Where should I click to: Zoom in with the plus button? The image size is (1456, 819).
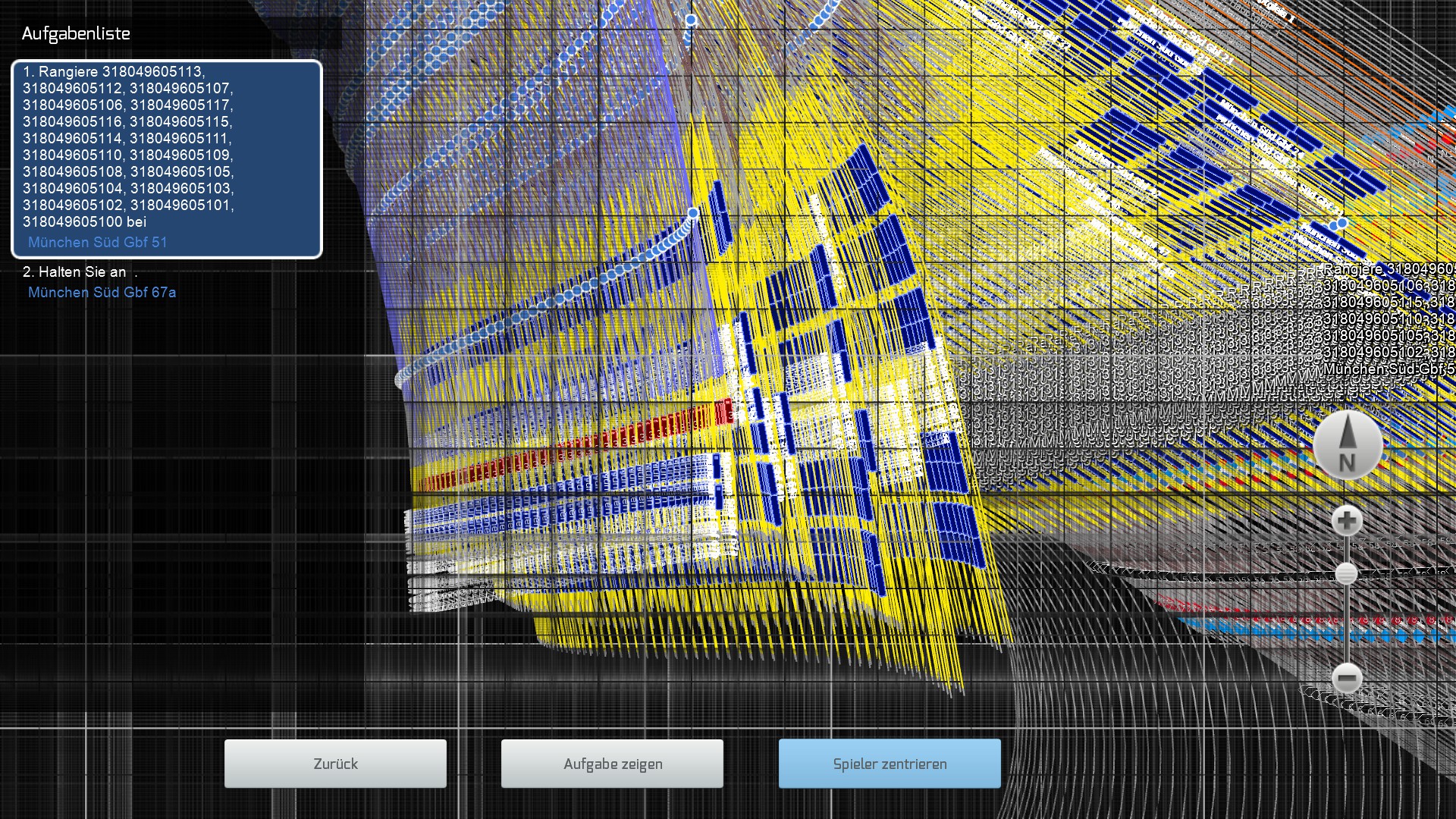(x=1347, y=521)
